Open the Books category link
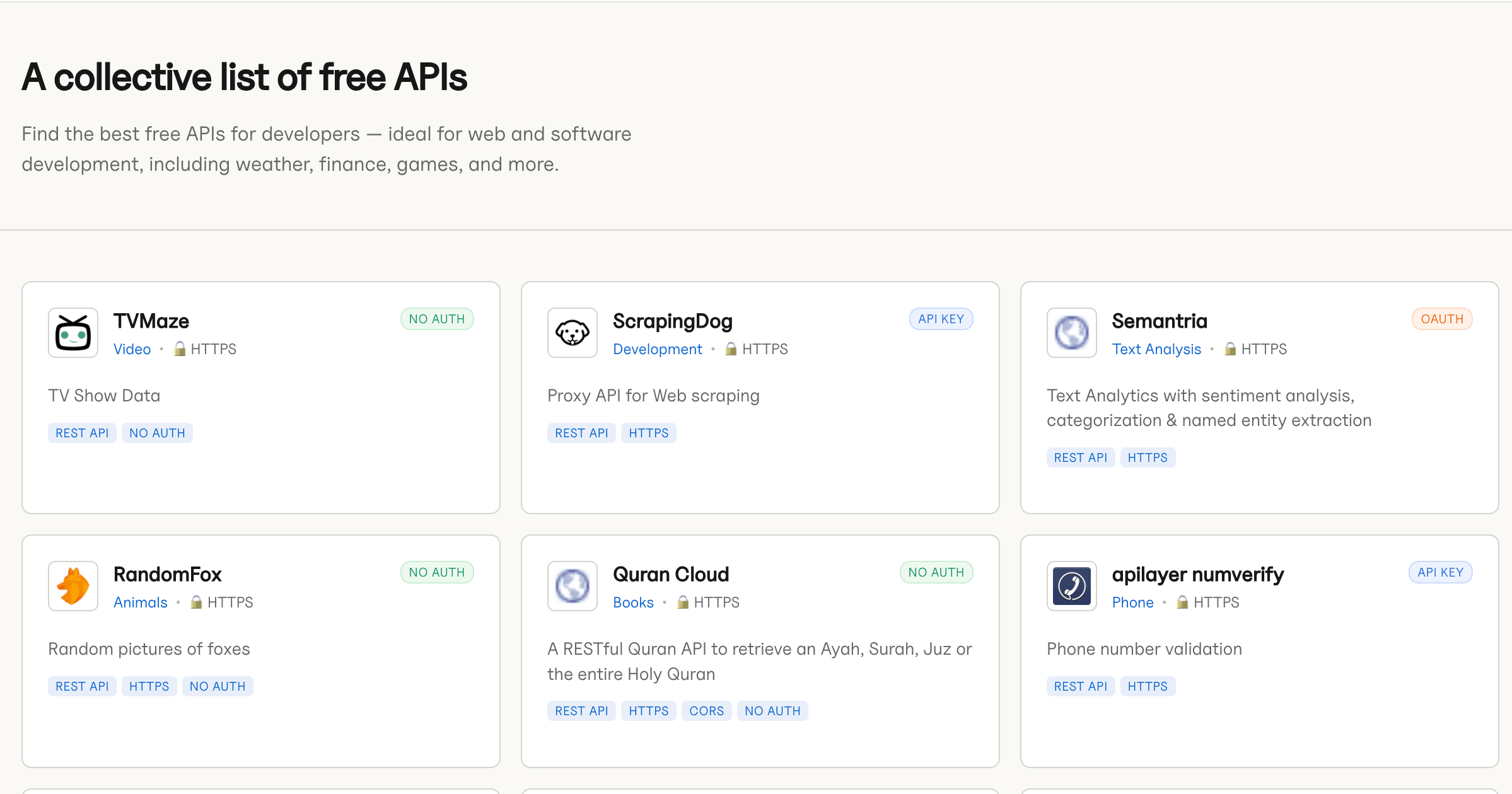The height and width of the screenshot is (794, 1512). click(634, 602)
